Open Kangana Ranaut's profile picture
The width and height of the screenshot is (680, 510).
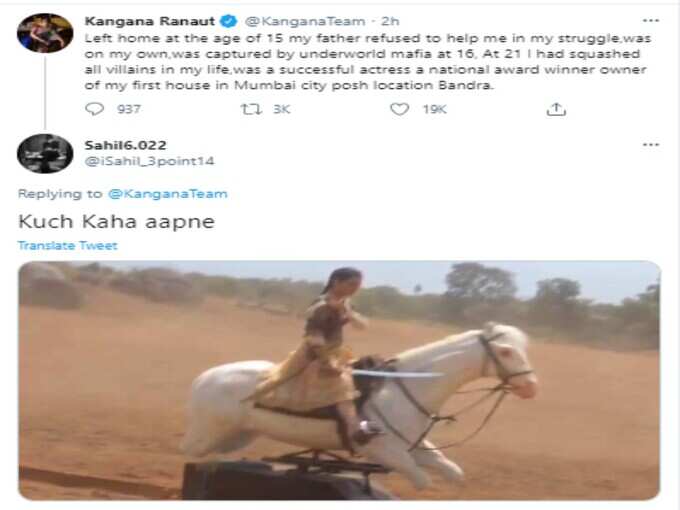click(x=45, y=33)
